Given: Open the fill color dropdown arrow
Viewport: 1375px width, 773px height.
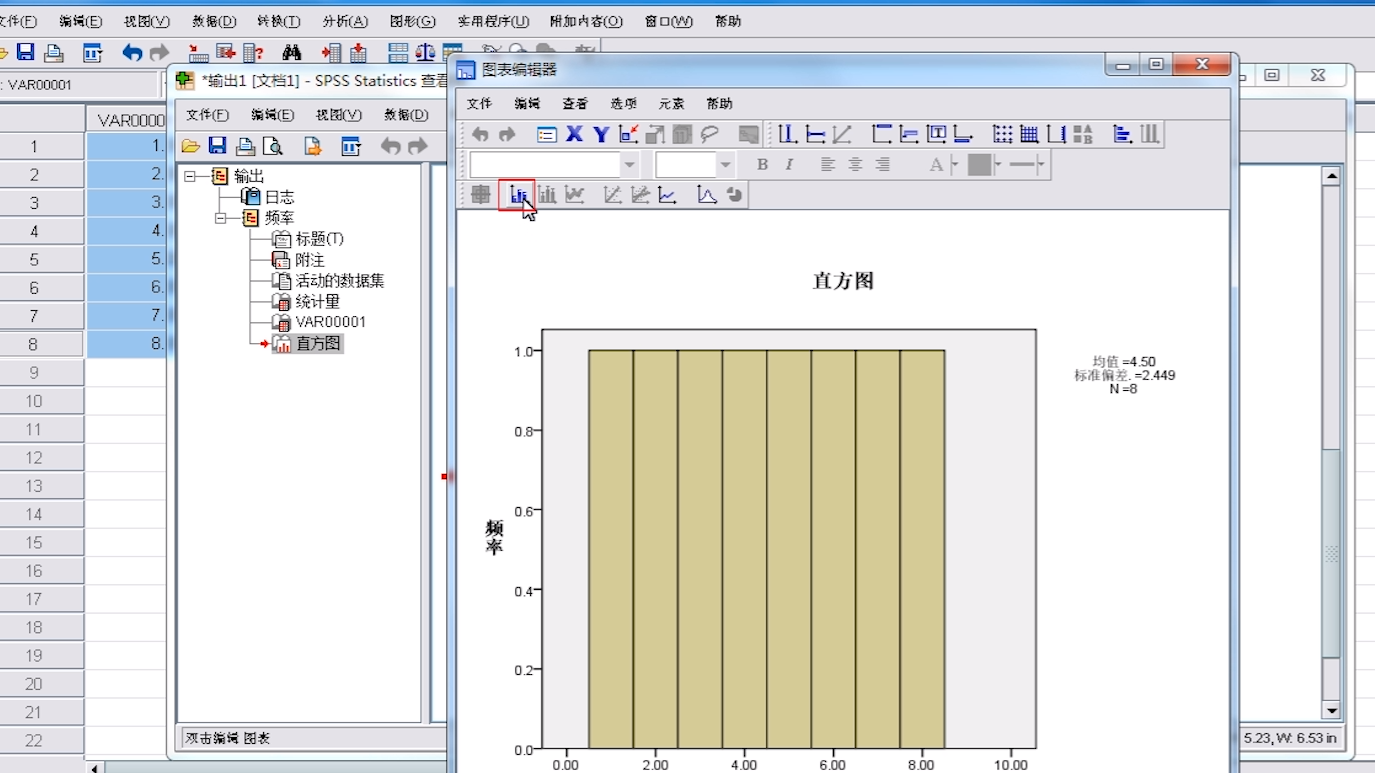Looking at the screenshot, I should point(998,165).
